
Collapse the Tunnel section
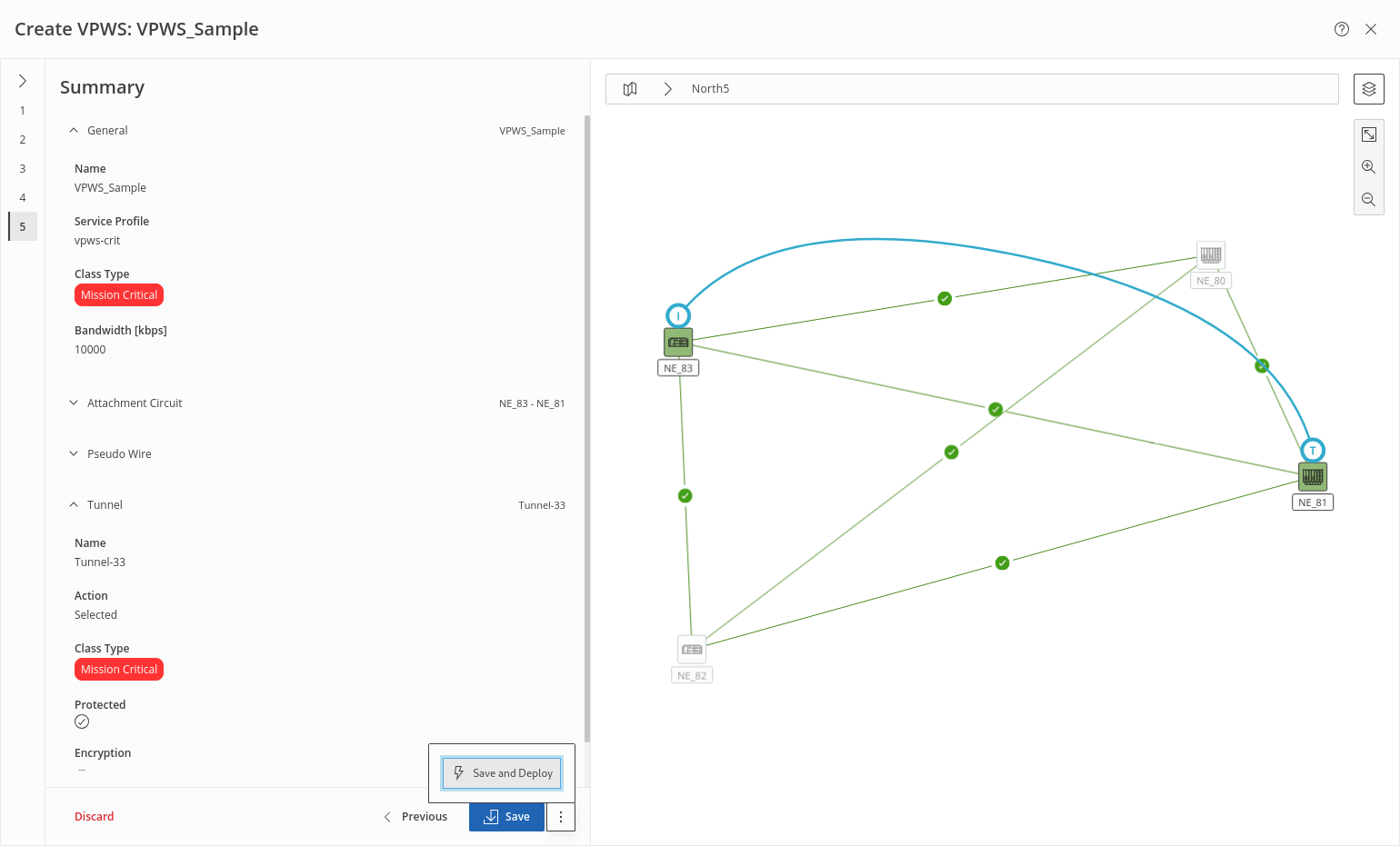click(74, 505)
